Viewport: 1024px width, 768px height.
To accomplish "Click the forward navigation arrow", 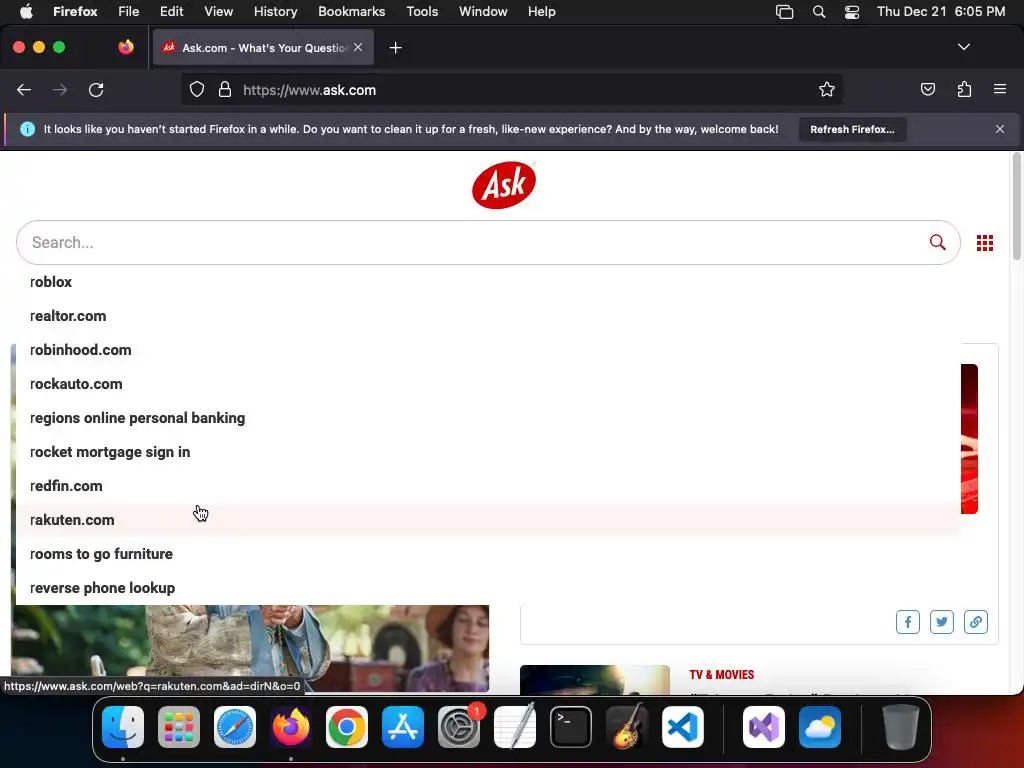I will point(60,90).
